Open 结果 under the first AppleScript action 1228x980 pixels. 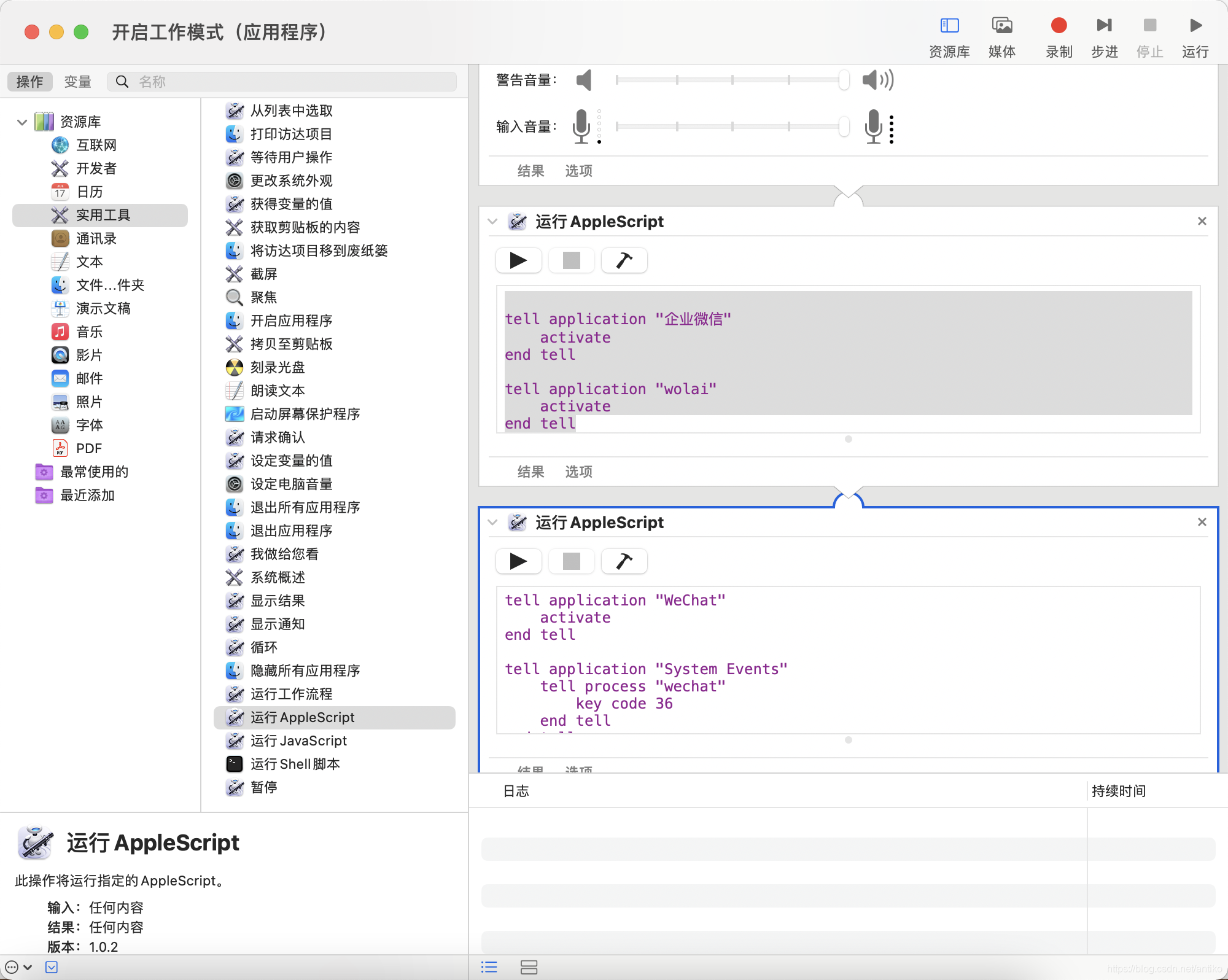[530, 472]
